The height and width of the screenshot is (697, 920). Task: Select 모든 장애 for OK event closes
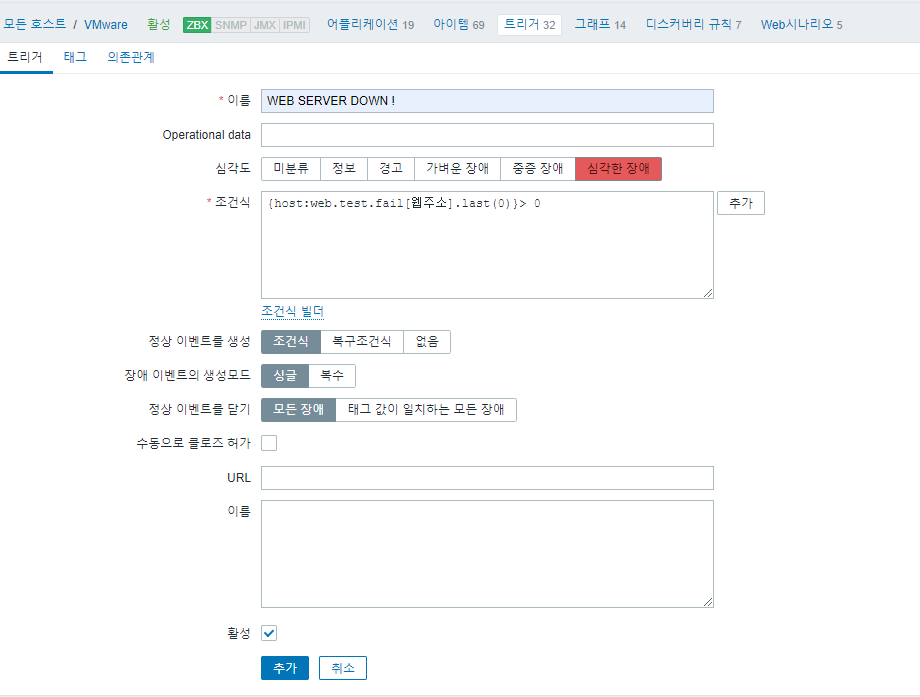pyautogui.click(x=298, y=410)
